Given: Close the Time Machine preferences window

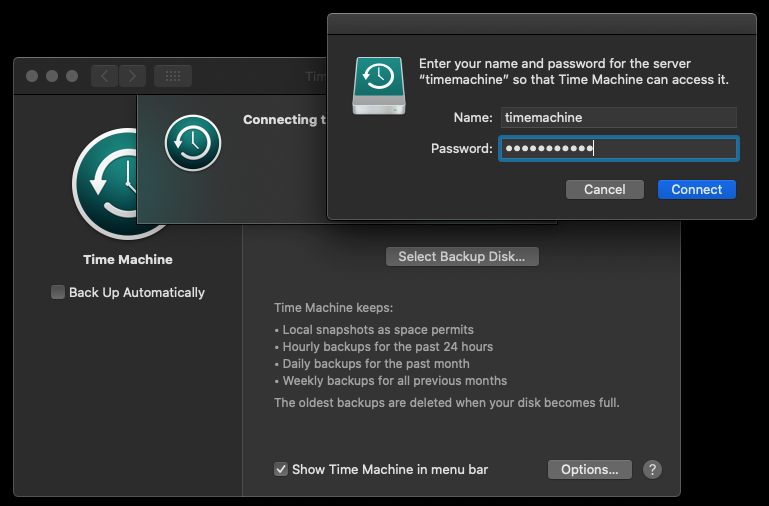Looking at the screenshot, I should 32,76.
